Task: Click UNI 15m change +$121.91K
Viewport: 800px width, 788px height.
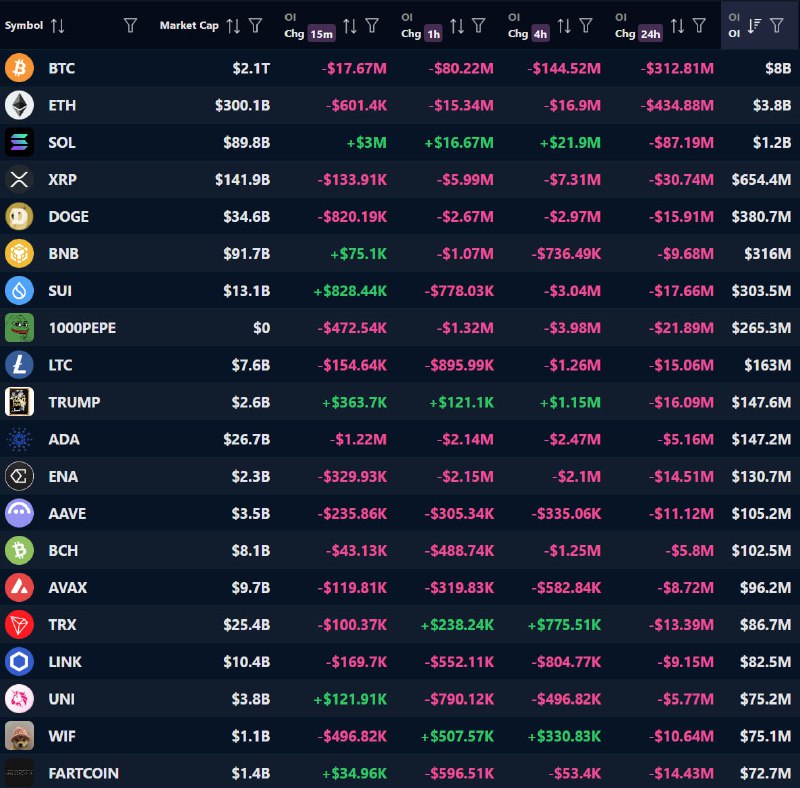Action: (350, 699)
